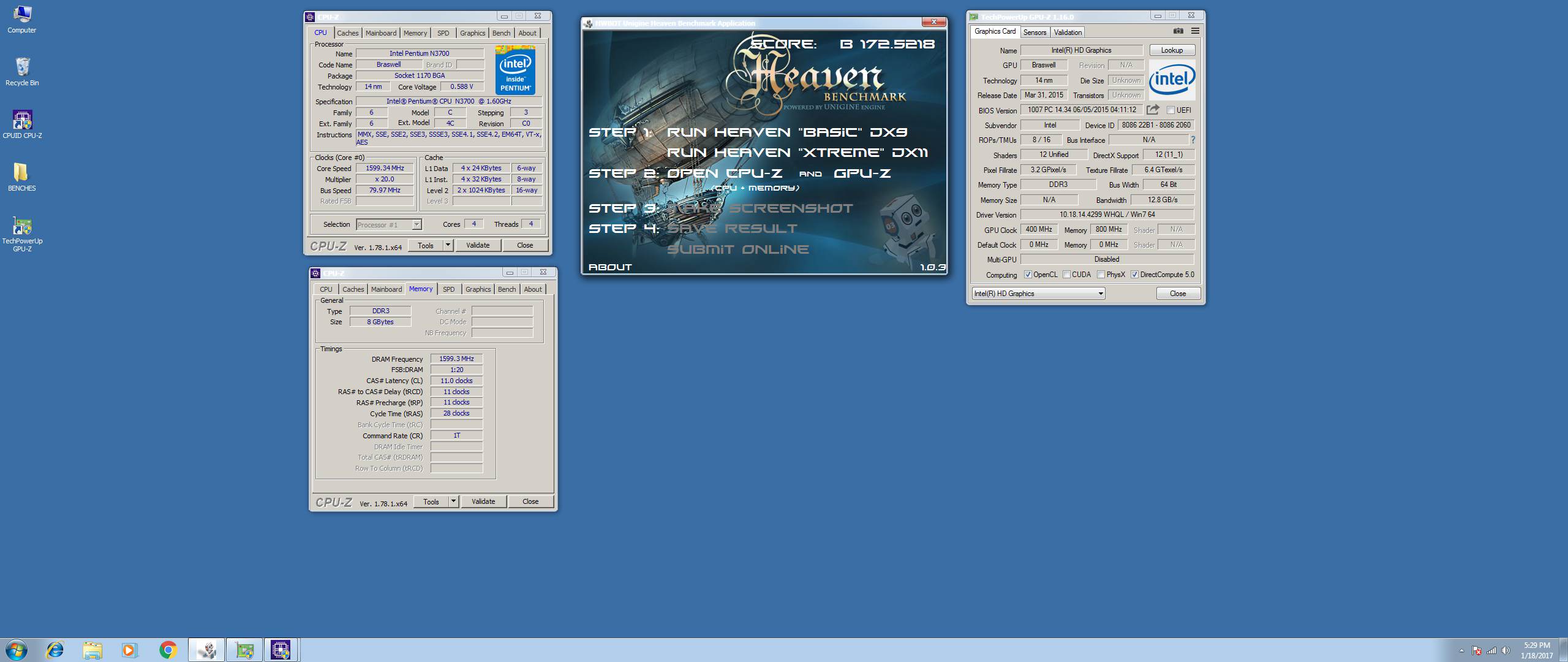Click SUBMIT ONLINE in Heaven window
The image size is (1568, 662).
(x=738, y=249)
